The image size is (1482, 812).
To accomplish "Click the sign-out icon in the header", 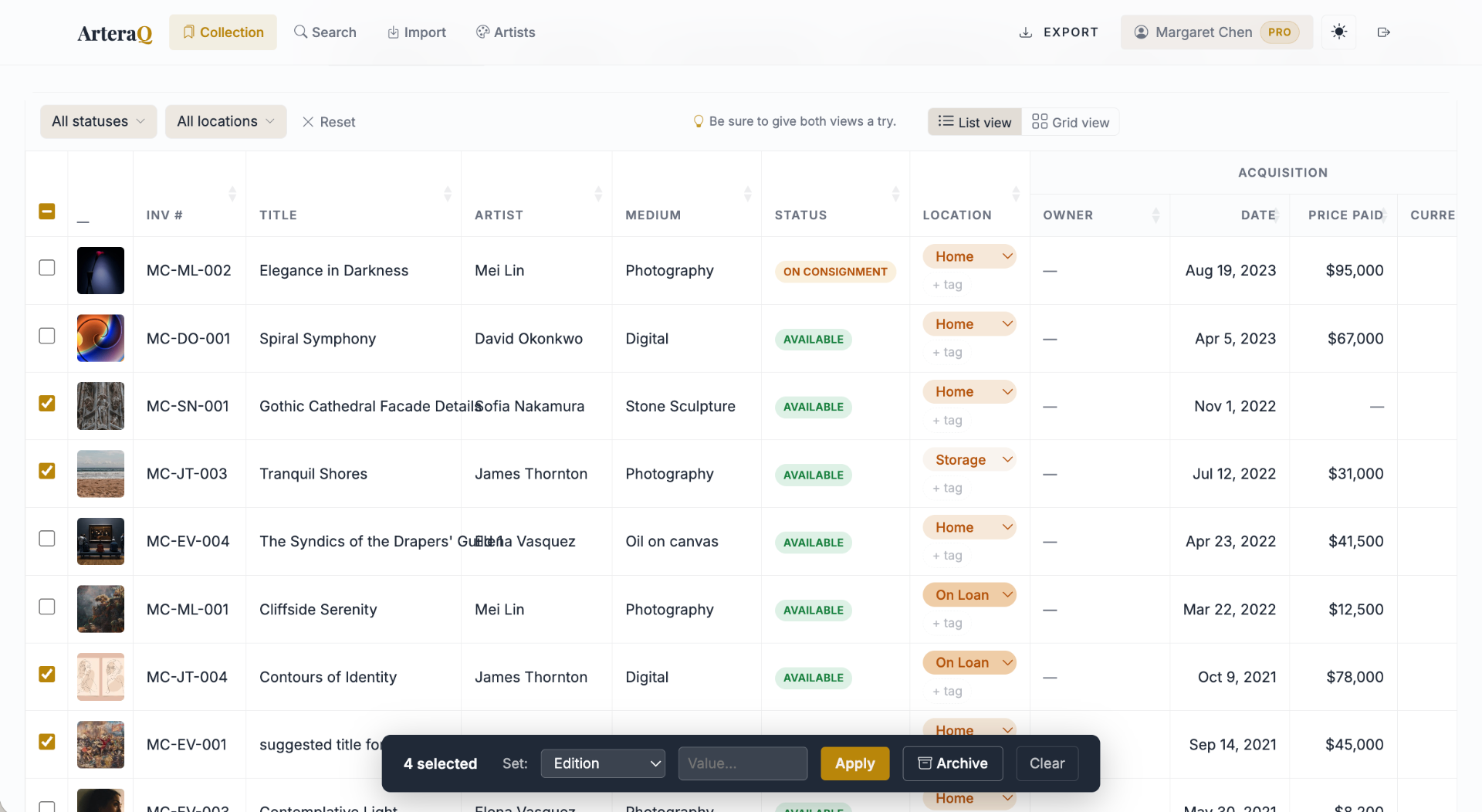I will pos(1383,32).
